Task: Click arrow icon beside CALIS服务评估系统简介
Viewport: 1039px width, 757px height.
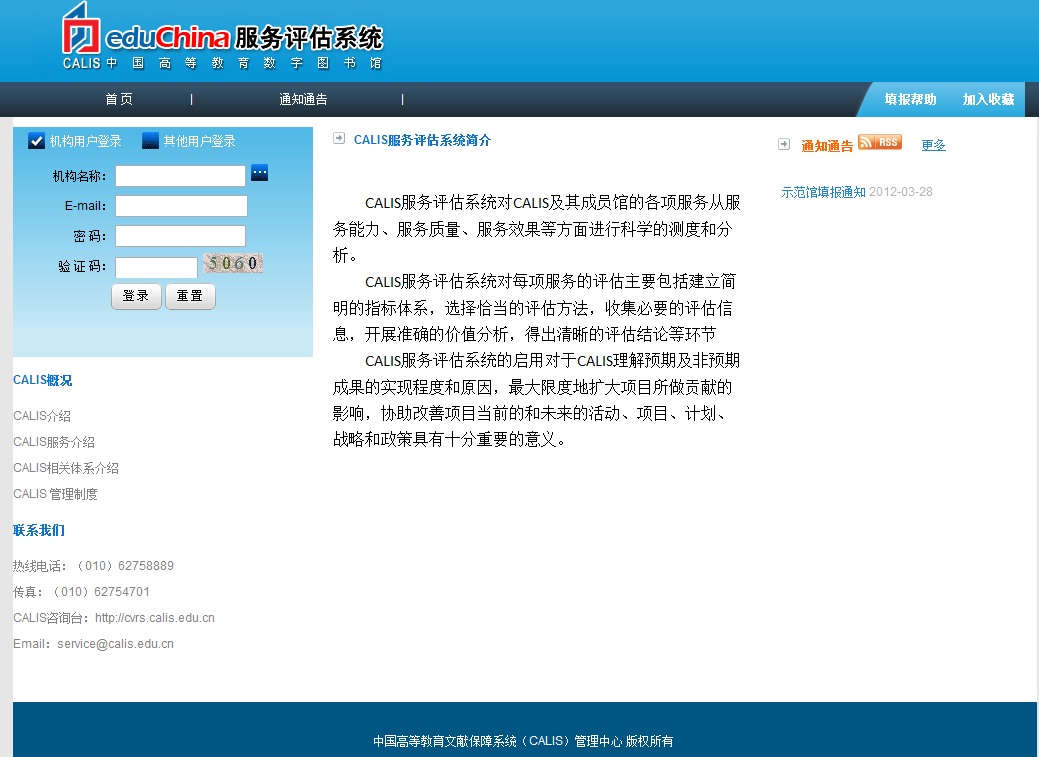Action: pos(339,138)
